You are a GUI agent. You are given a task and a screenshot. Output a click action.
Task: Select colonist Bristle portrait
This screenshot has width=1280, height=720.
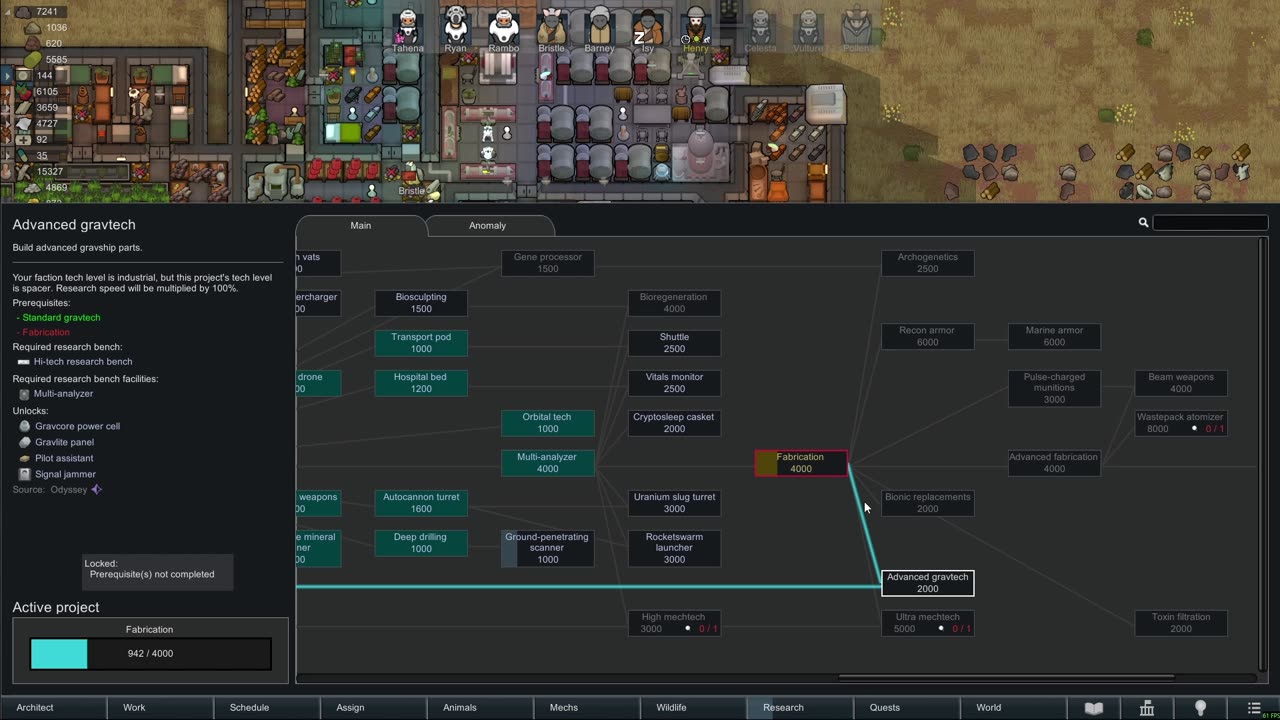tap(552, 26)
